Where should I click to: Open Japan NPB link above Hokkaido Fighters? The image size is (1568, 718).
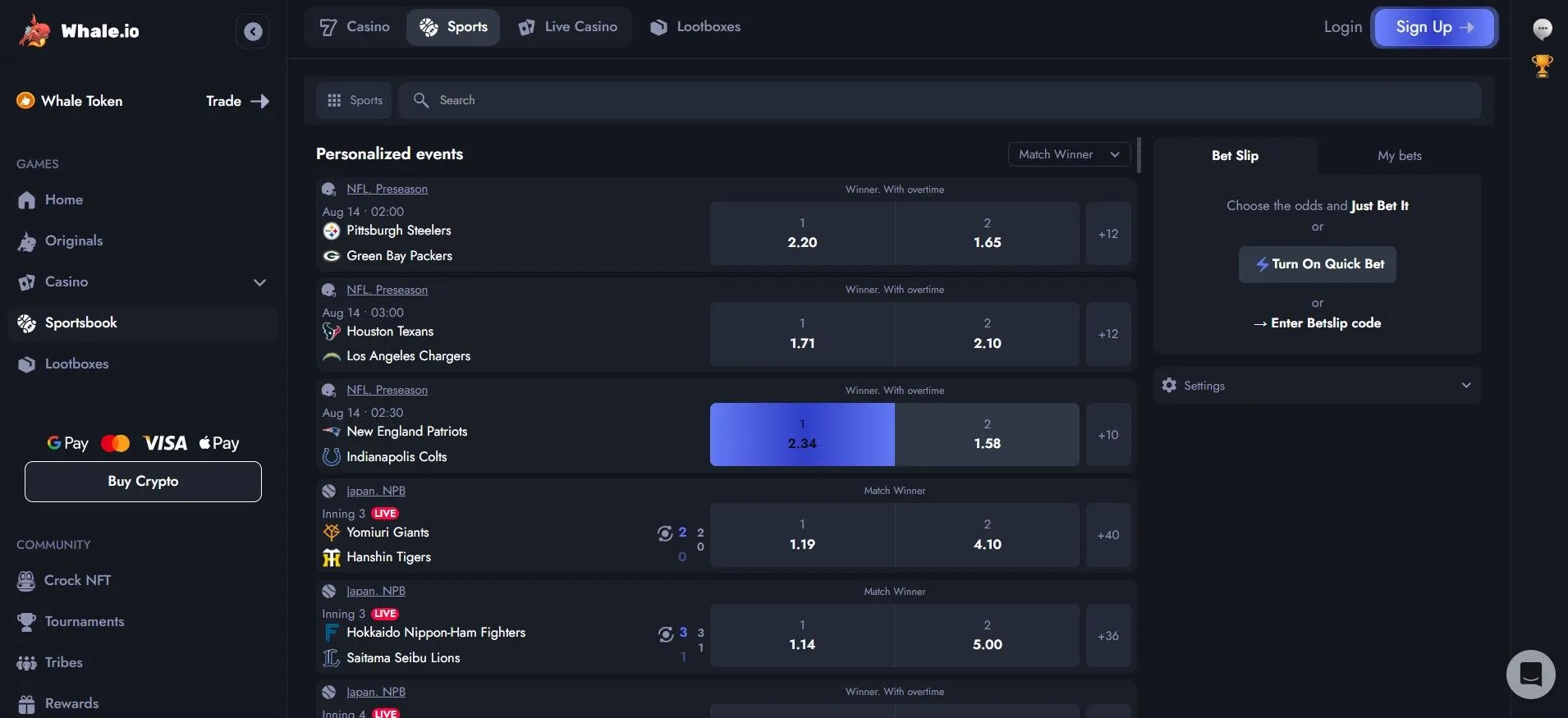click(x=376, y=591)
